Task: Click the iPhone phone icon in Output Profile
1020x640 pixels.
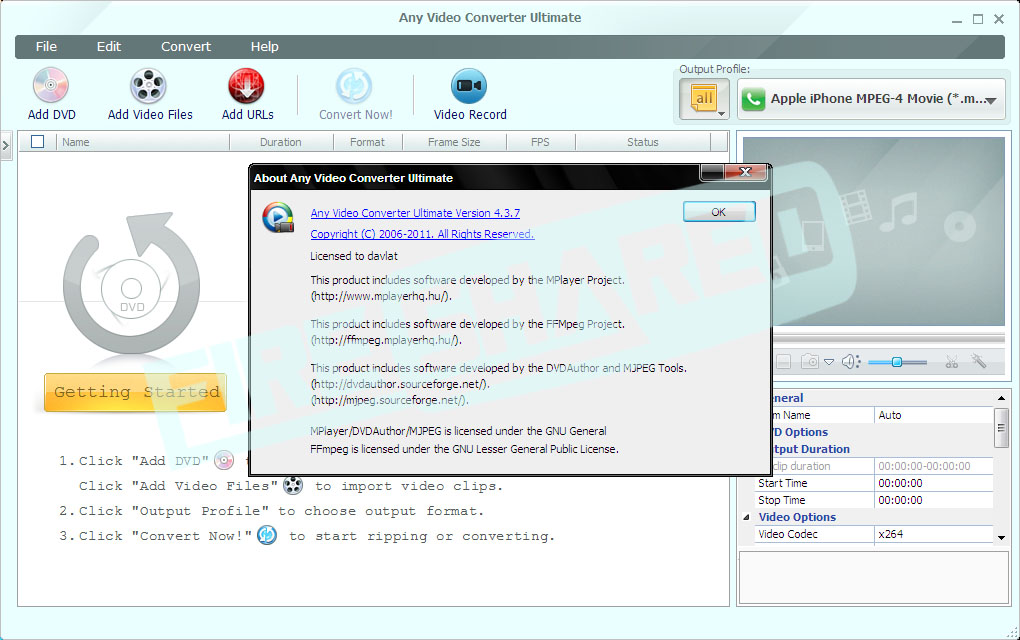Action: click(x=753, y=100)
